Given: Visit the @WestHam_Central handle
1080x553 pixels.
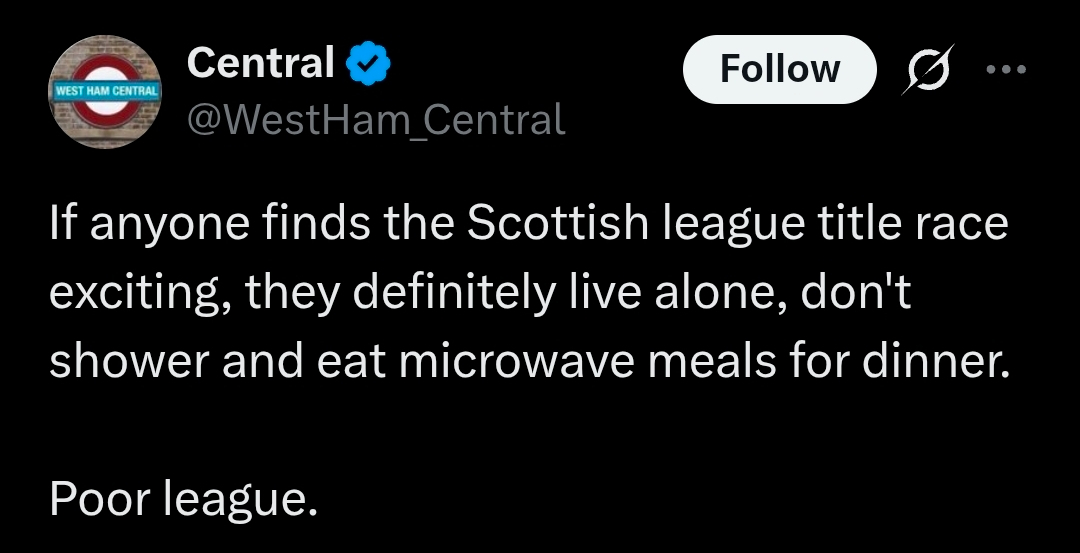Looking at the screenshot, I should point(376,120).
